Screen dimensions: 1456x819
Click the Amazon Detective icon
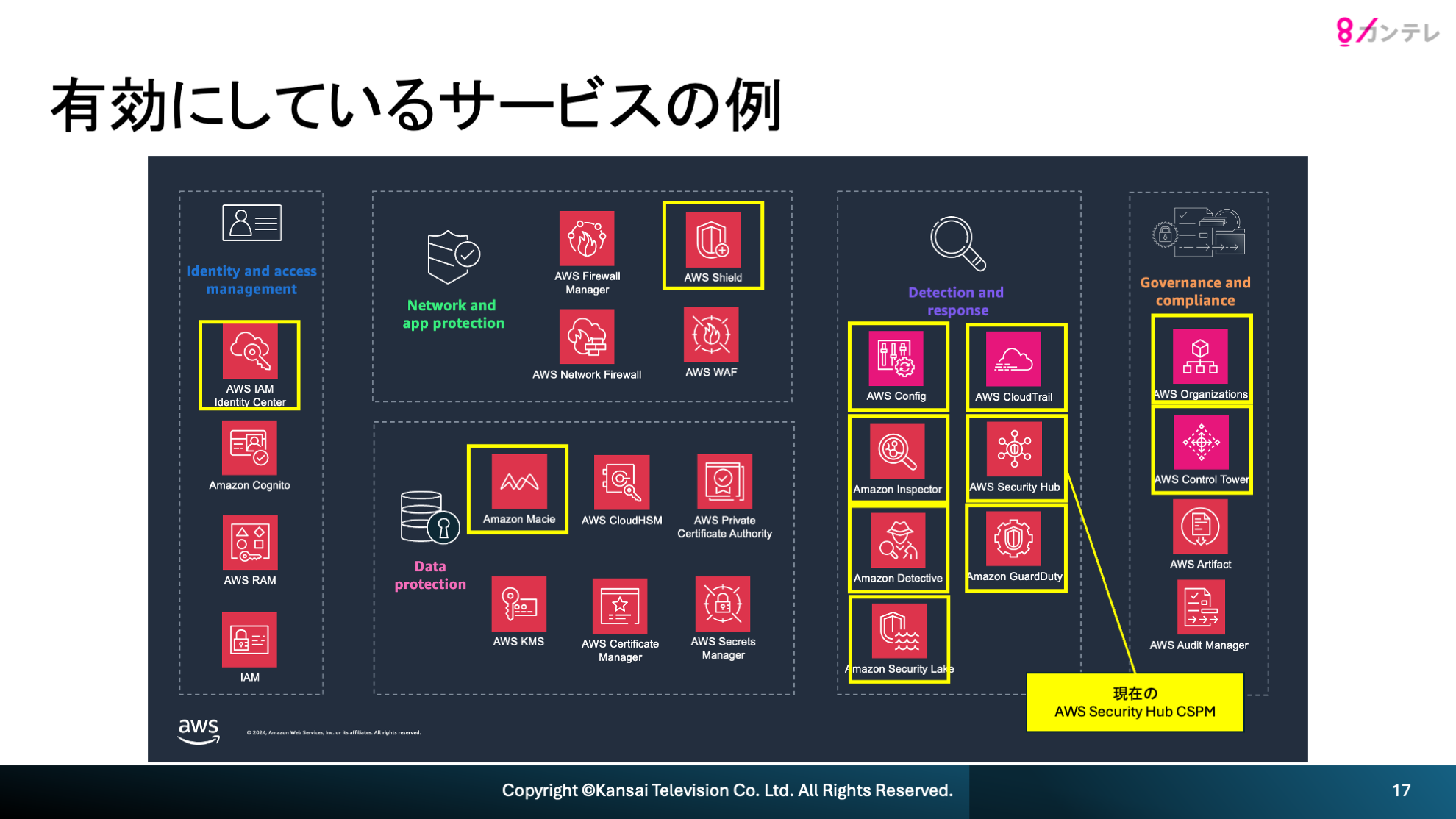897,540
